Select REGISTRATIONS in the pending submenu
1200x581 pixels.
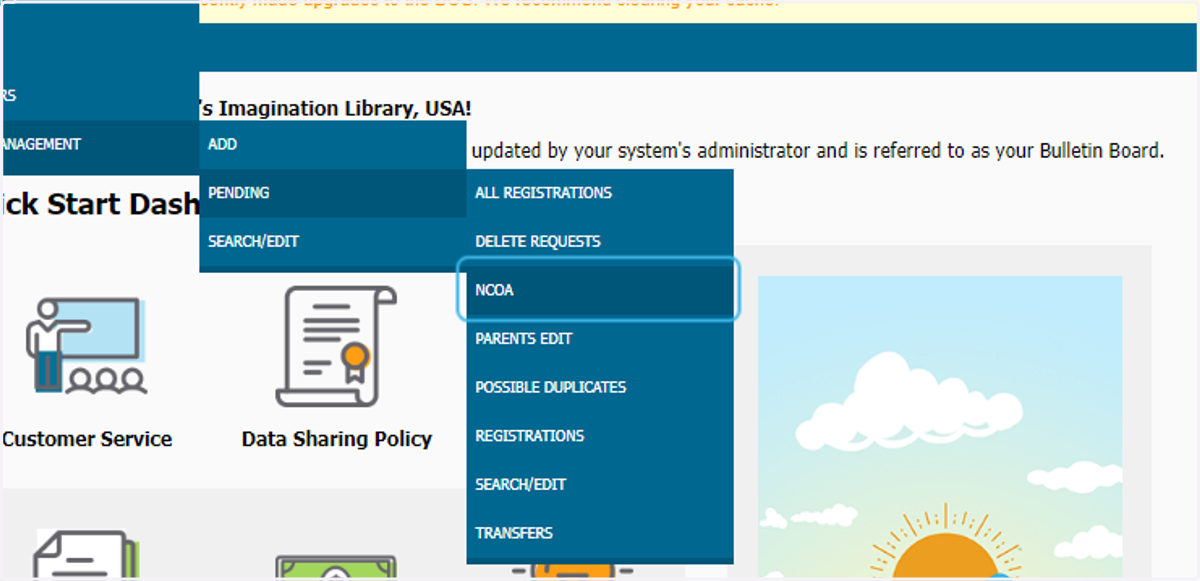[600, 435]
